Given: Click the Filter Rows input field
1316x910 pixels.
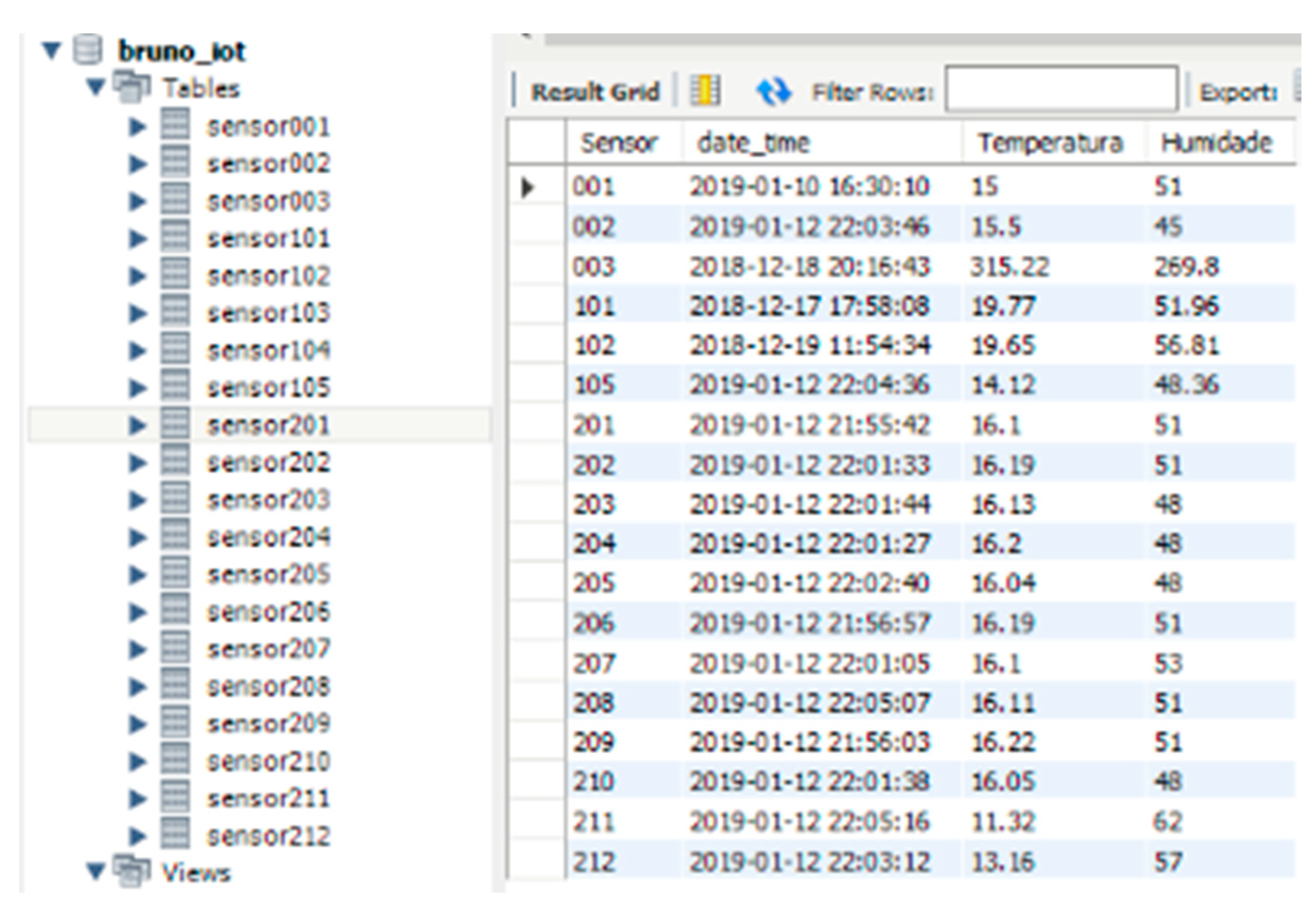Looking at the screenshot, I should click(x=1060, y=90).
